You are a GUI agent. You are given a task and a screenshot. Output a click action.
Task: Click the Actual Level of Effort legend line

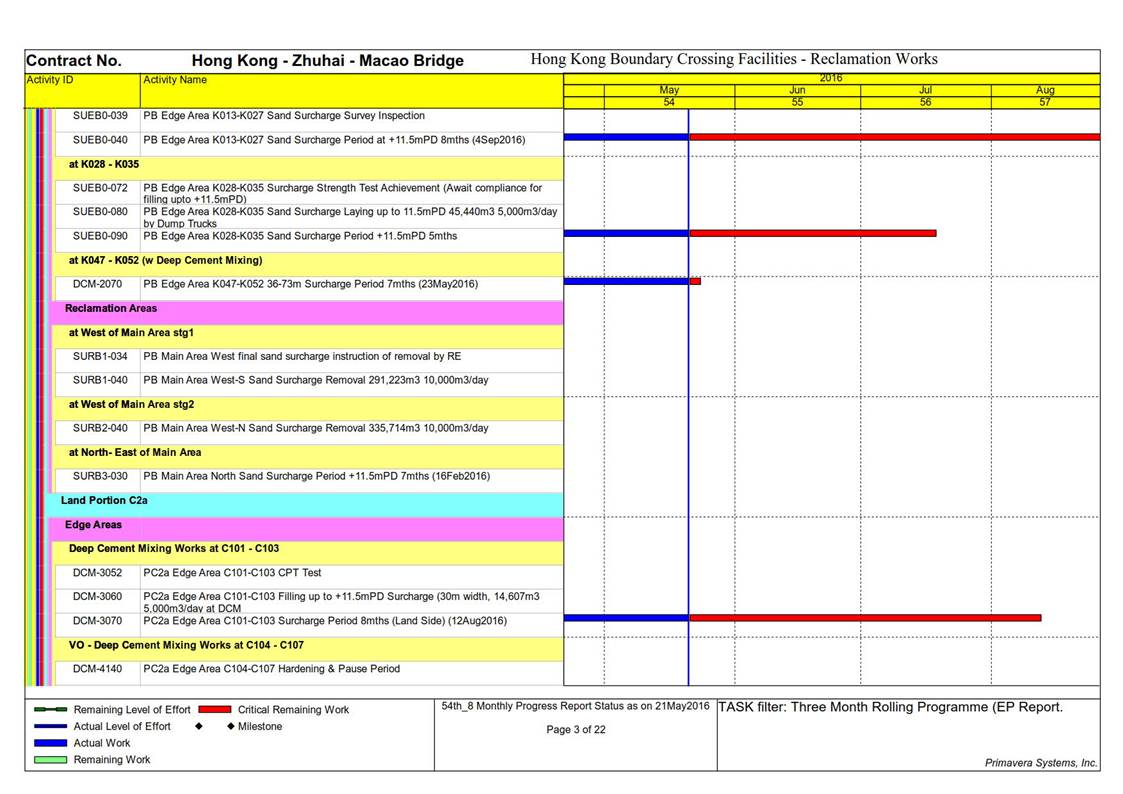coord(51,726)
